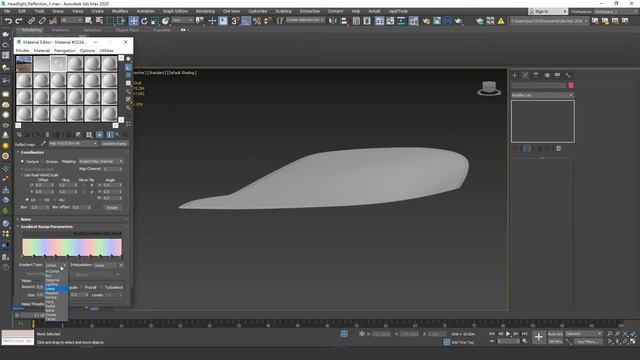Choose Diagonal in gradient type list
640x360 pixels.
(52, 280)
